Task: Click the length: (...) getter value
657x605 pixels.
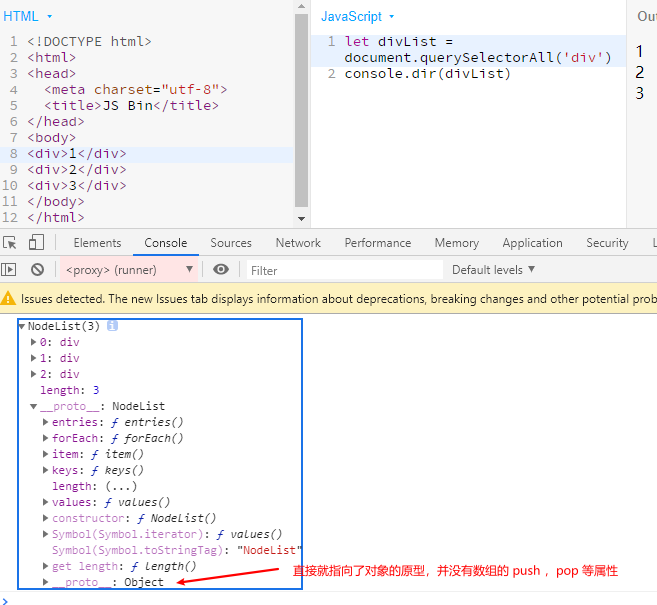Action: click(121, 486)
